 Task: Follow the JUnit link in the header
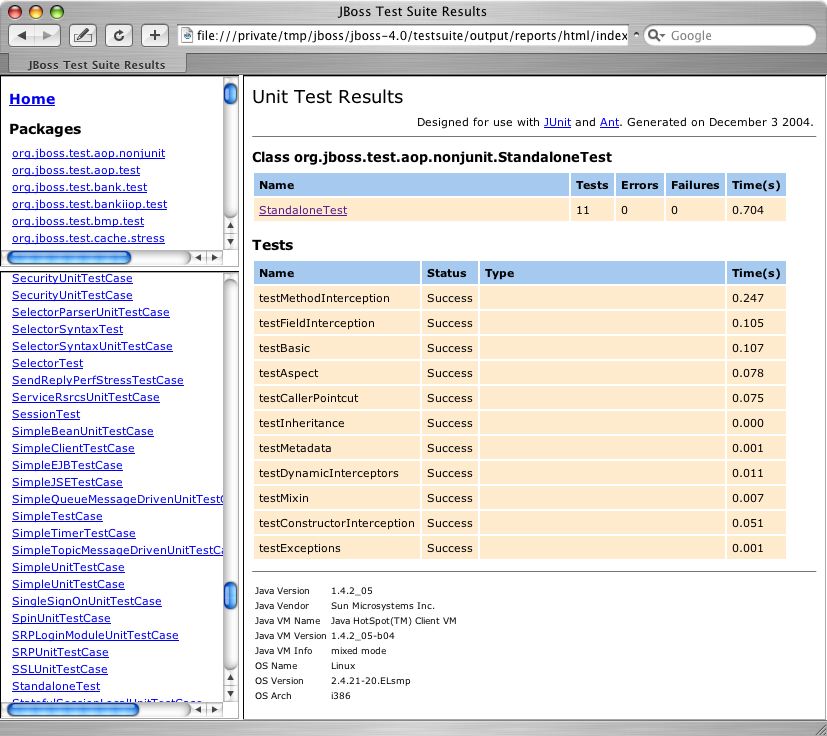[557, 122]
